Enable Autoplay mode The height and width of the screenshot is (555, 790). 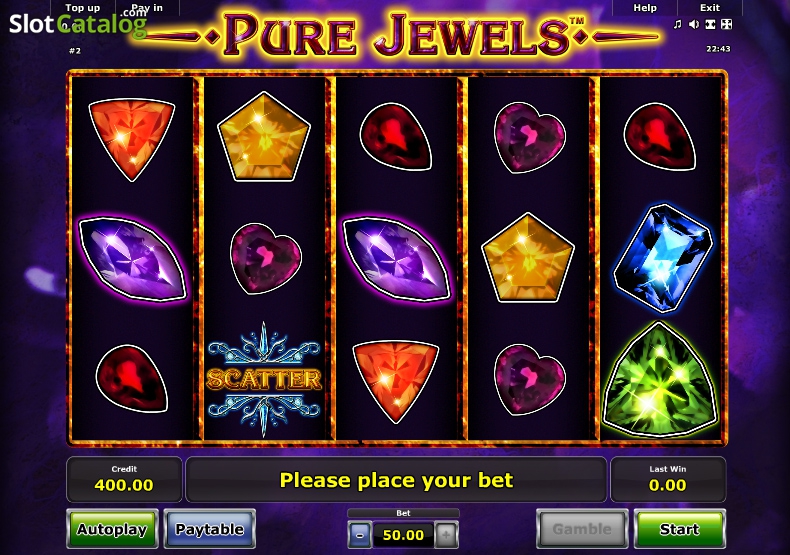click(112, 529)
